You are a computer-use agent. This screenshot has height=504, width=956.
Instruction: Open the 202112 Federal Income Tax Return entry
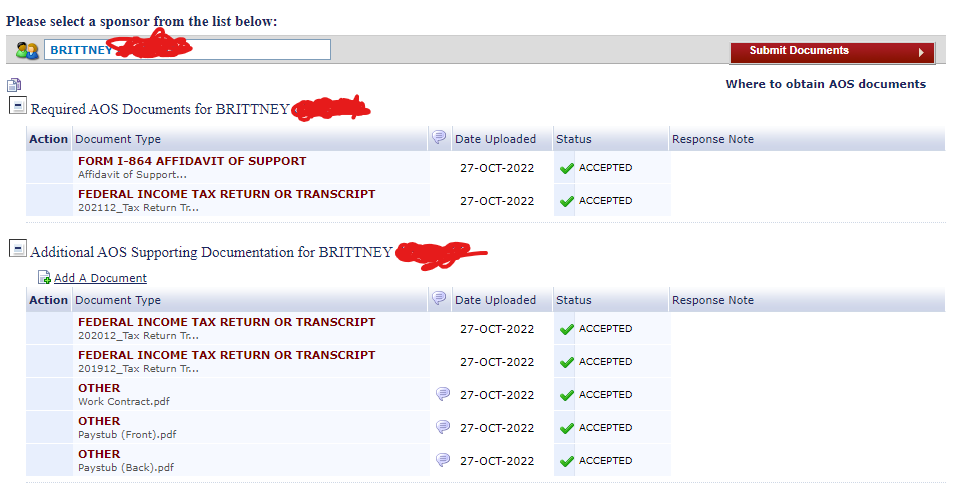pyautogui.click(x=227, y=194)
